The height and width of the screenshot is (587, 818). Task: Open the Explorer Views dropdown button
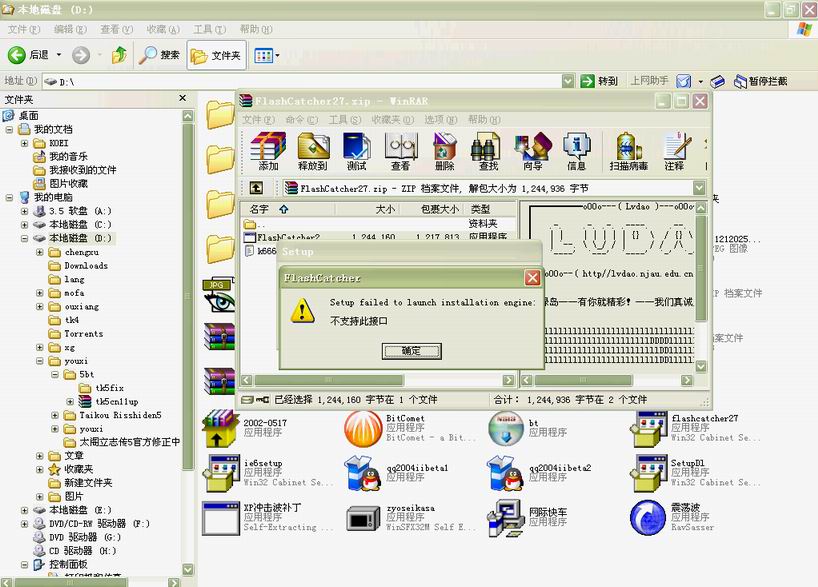[x=267, y=55]
